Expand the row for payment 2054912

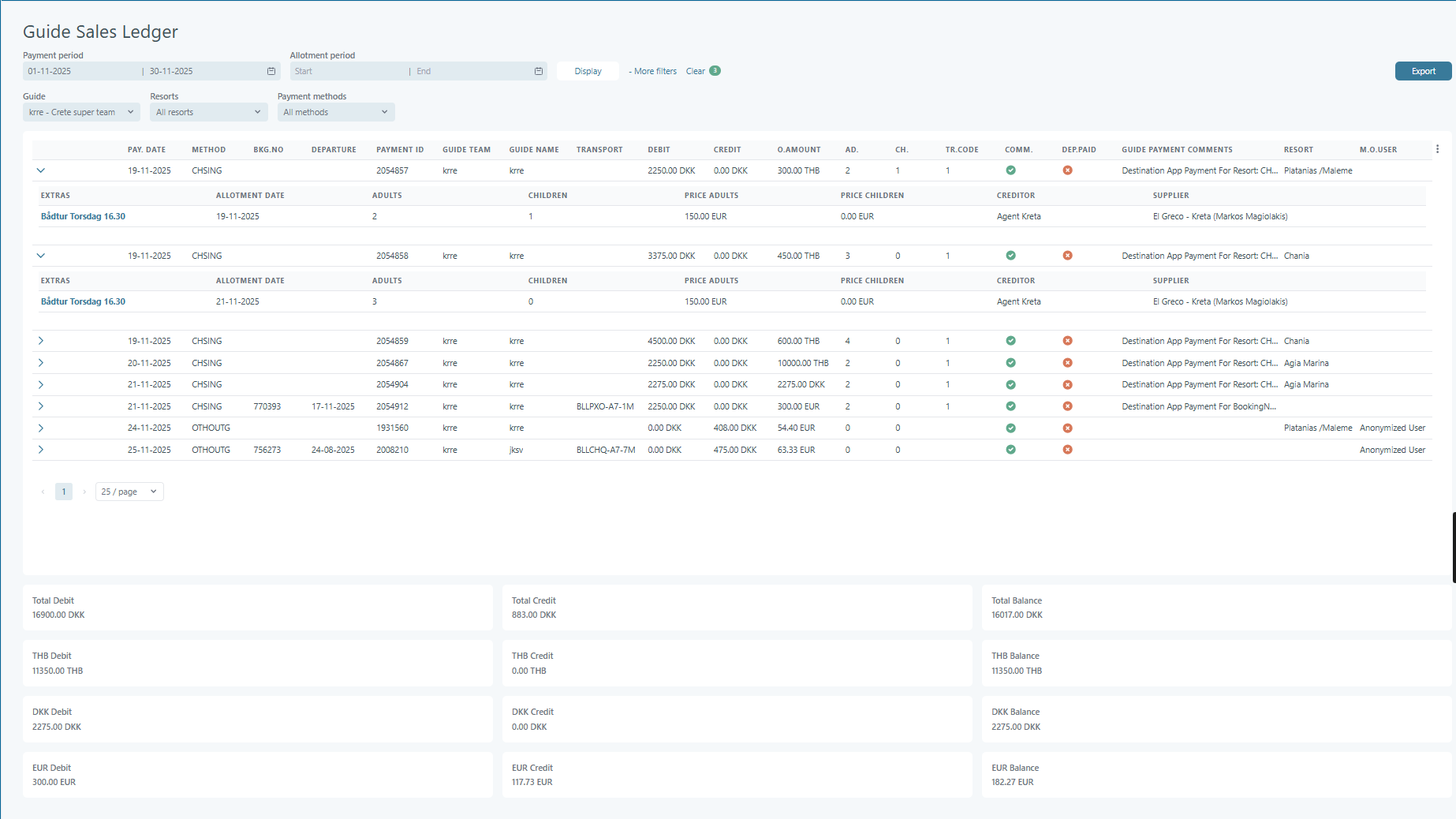point(41,406)
